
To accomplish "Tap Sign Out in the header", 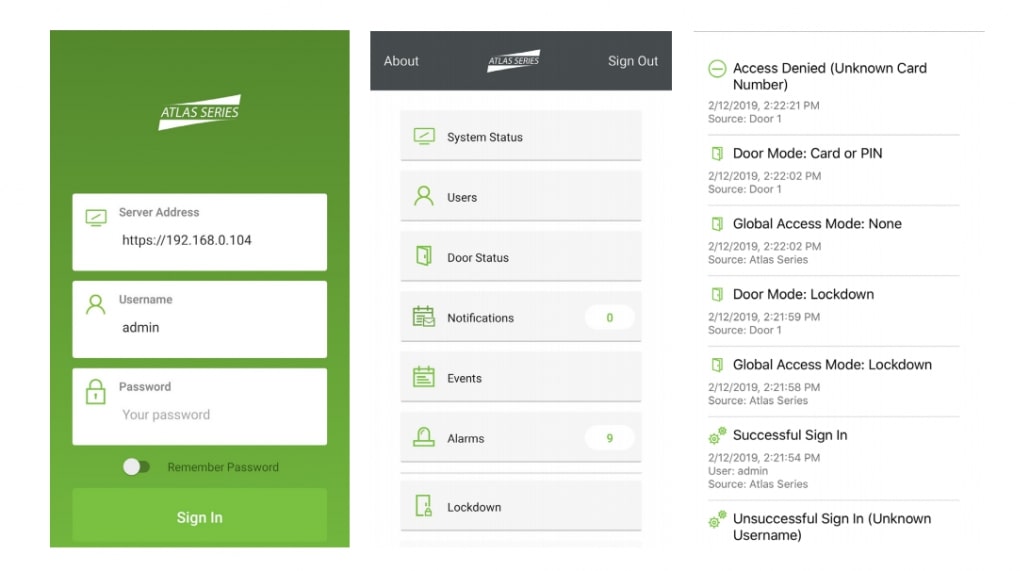I will click(632, 61).
